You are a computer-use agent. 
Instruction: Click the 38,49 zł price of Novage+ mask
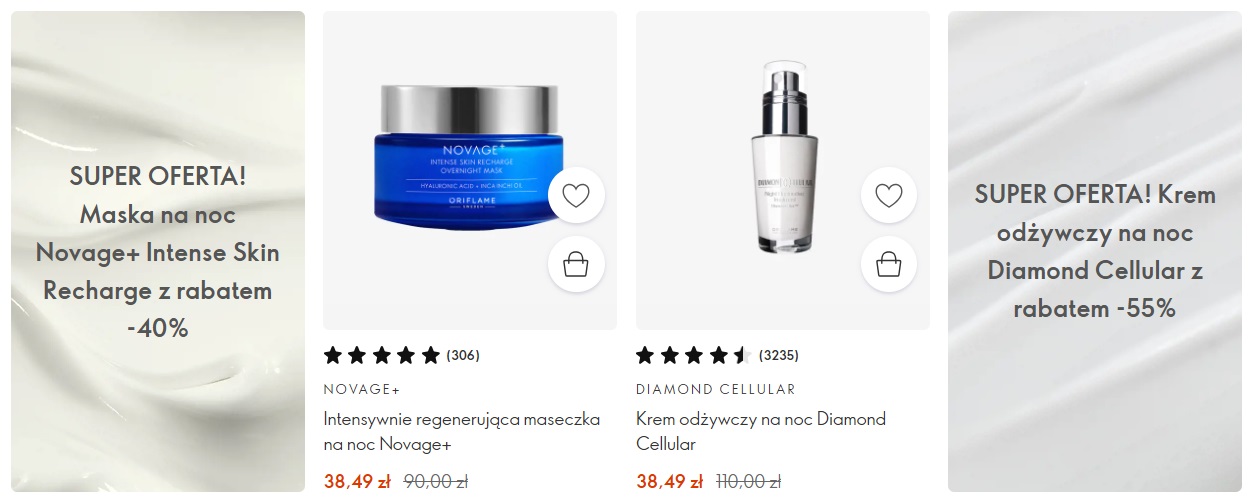coord(357,482)
